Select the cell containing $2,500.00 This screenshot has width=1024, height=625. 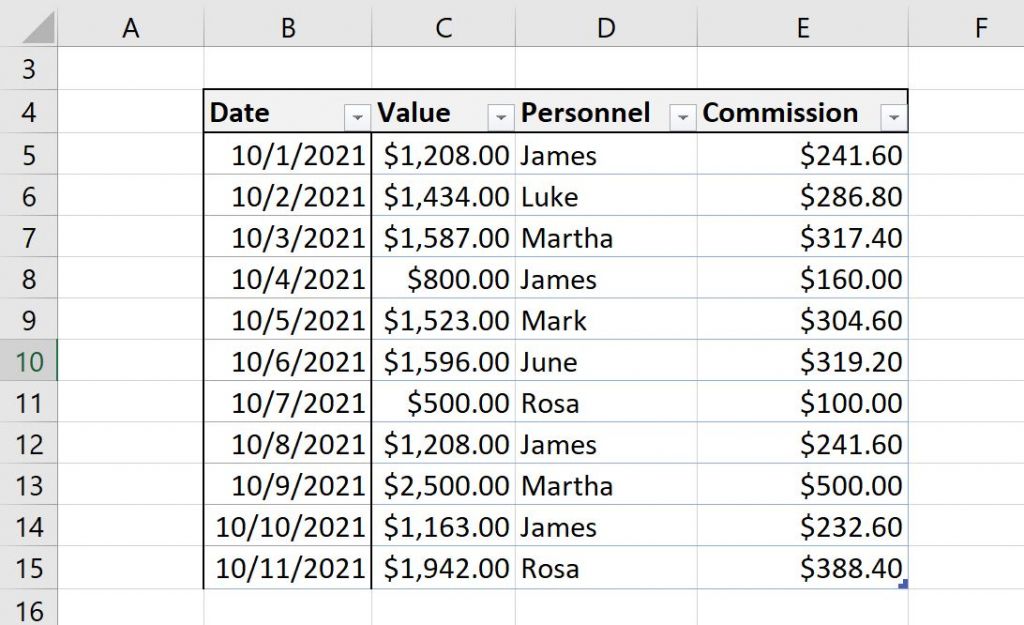pos(443,485)
